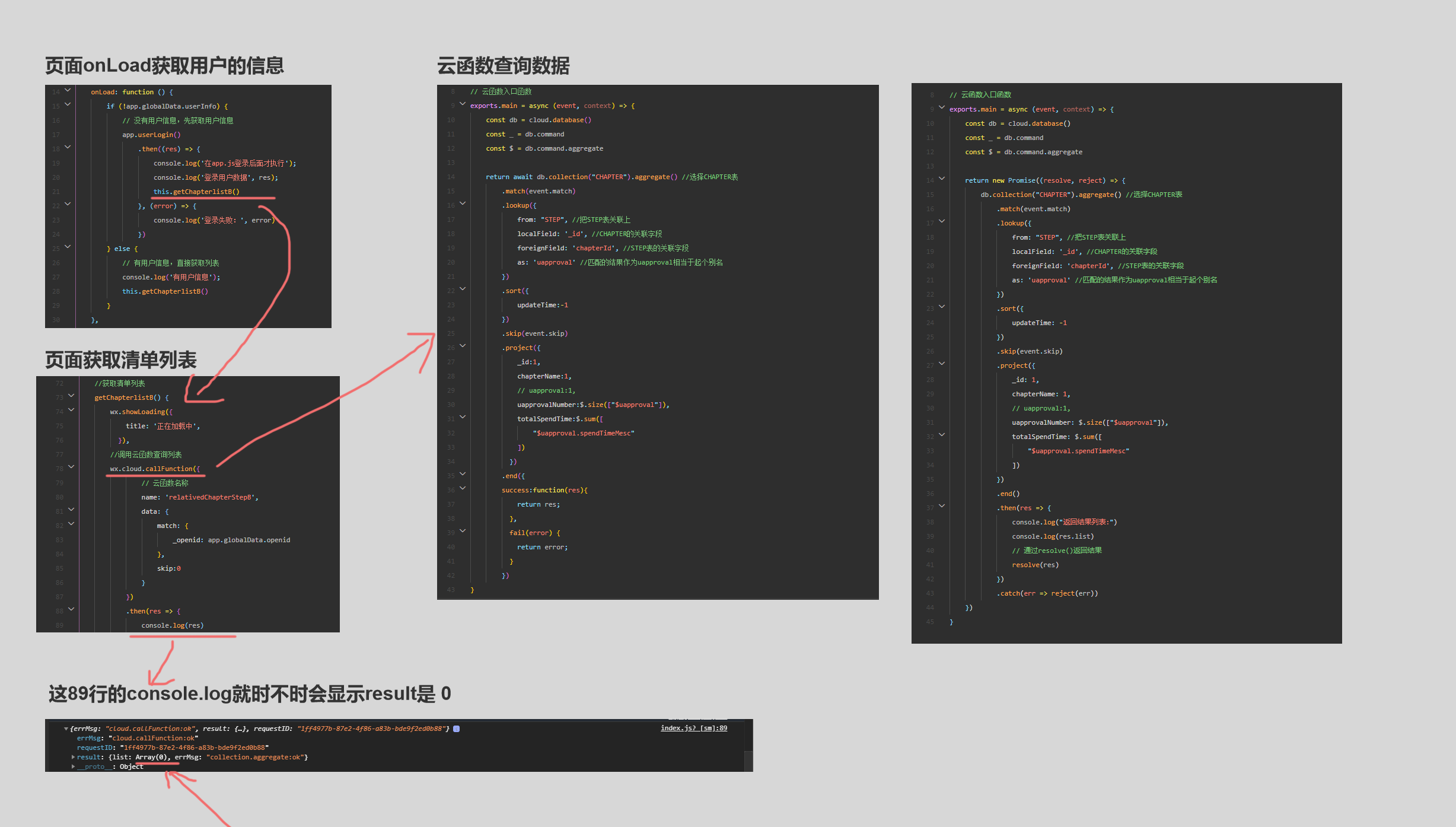Collapse totalSpendTime $.sum fold arrow at line 31
1456x827 pixels.
pyautogui.click(x=463, y=417)
